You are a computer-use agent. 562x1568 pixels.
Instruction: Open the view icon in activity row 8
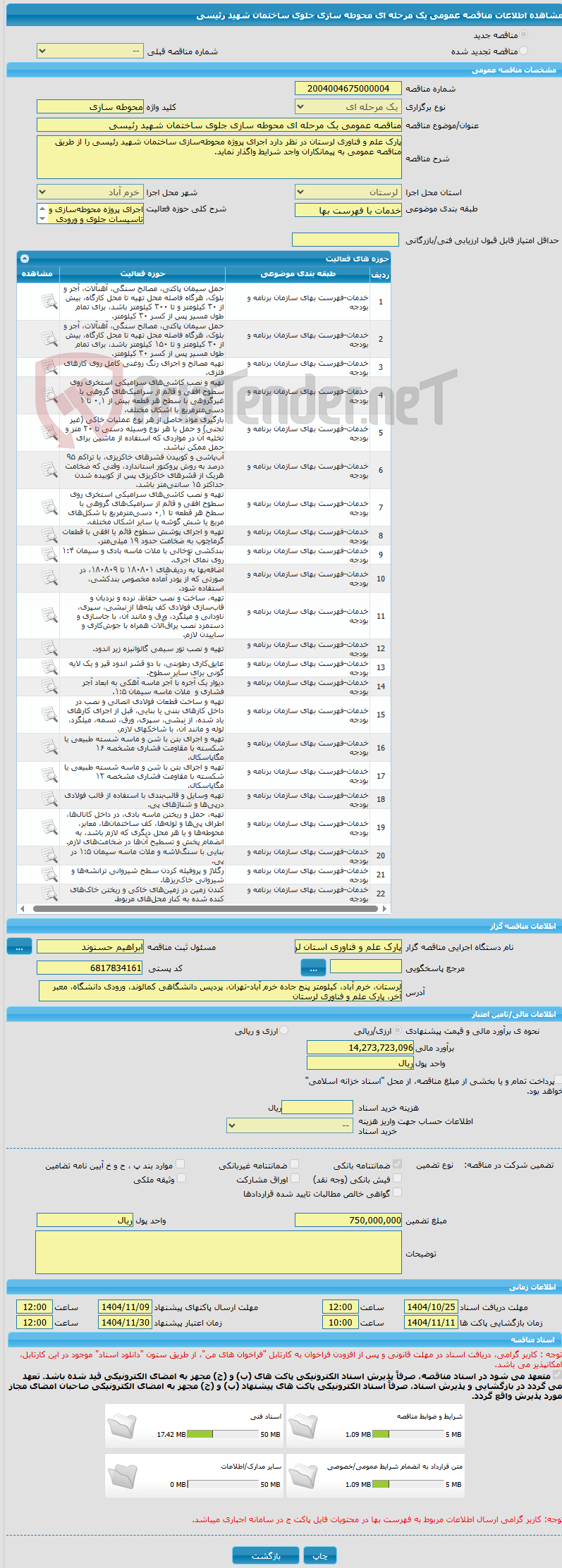49,536
